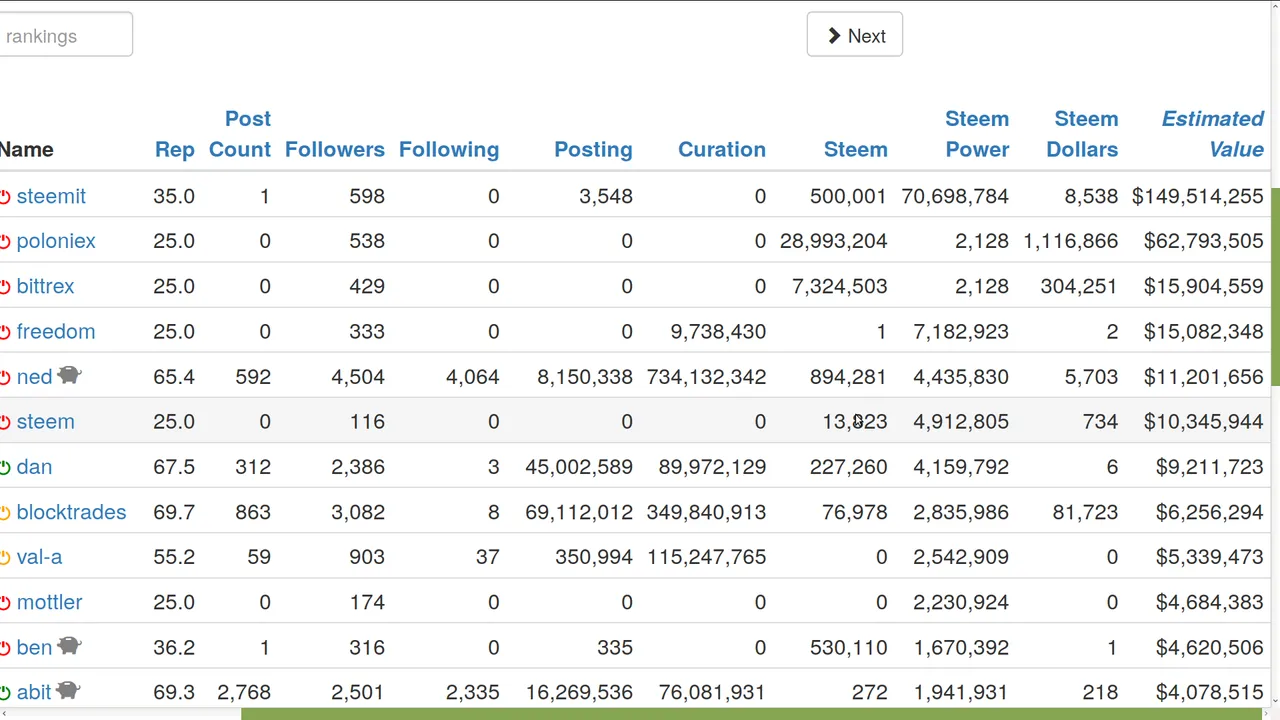Click steemit's estimated value $149,514,255
This screenshot has width=1280, height=720.
(1198, 196)
